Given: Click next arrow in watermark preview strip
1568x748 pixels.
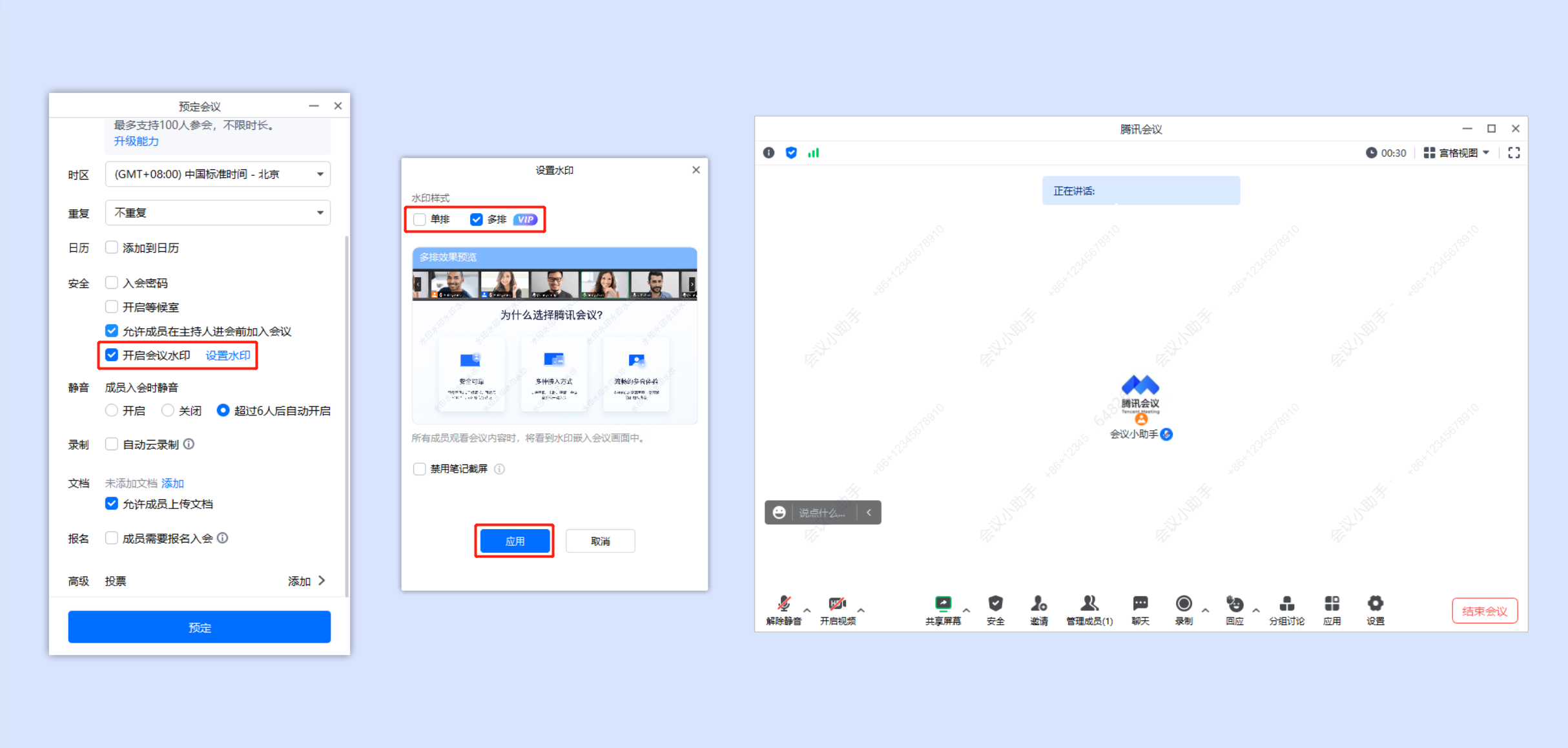Looking at the screenshot, I should 692,284.
